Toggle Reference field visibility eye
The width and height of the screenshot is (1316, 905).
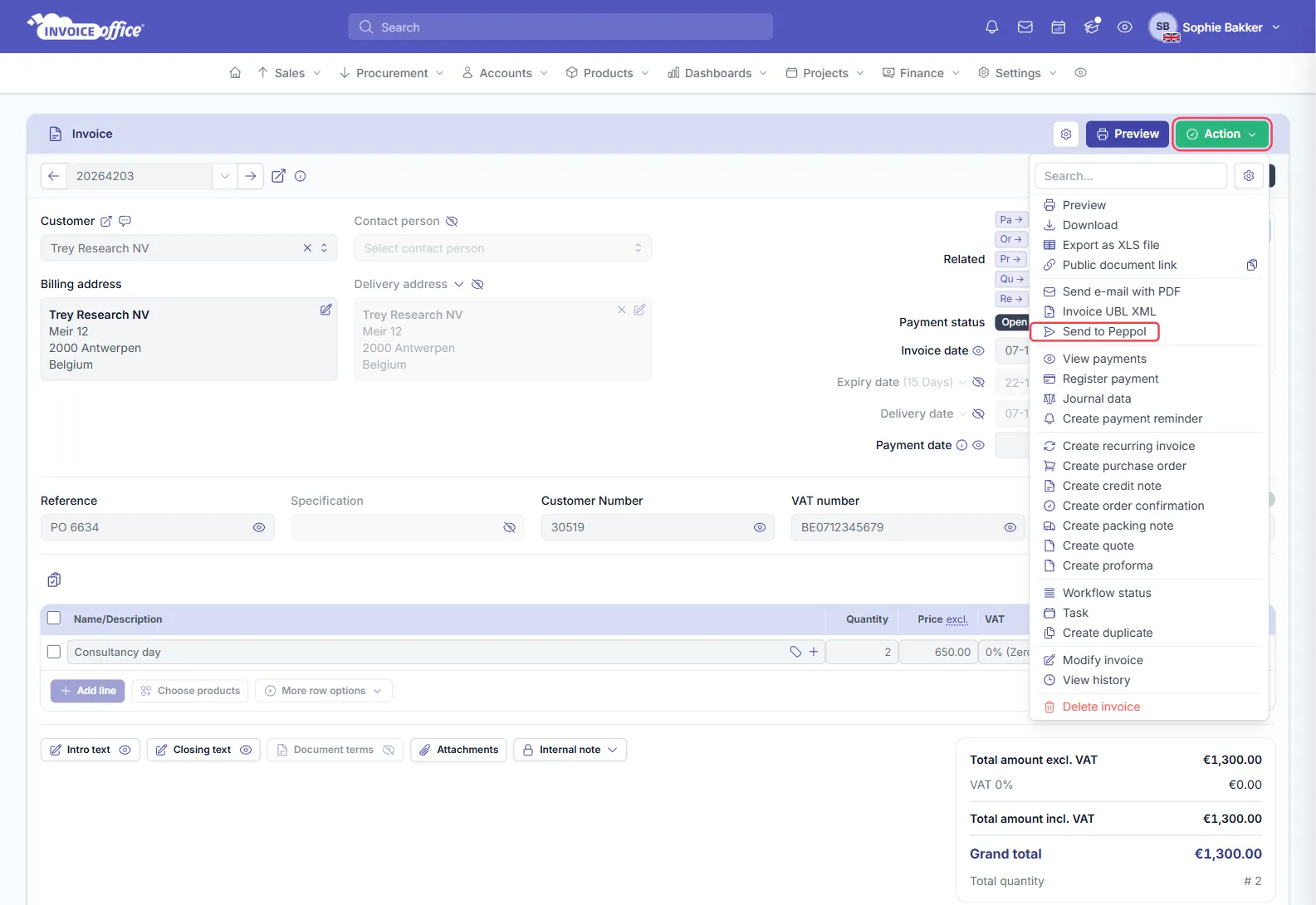click(x=259, y=527)
